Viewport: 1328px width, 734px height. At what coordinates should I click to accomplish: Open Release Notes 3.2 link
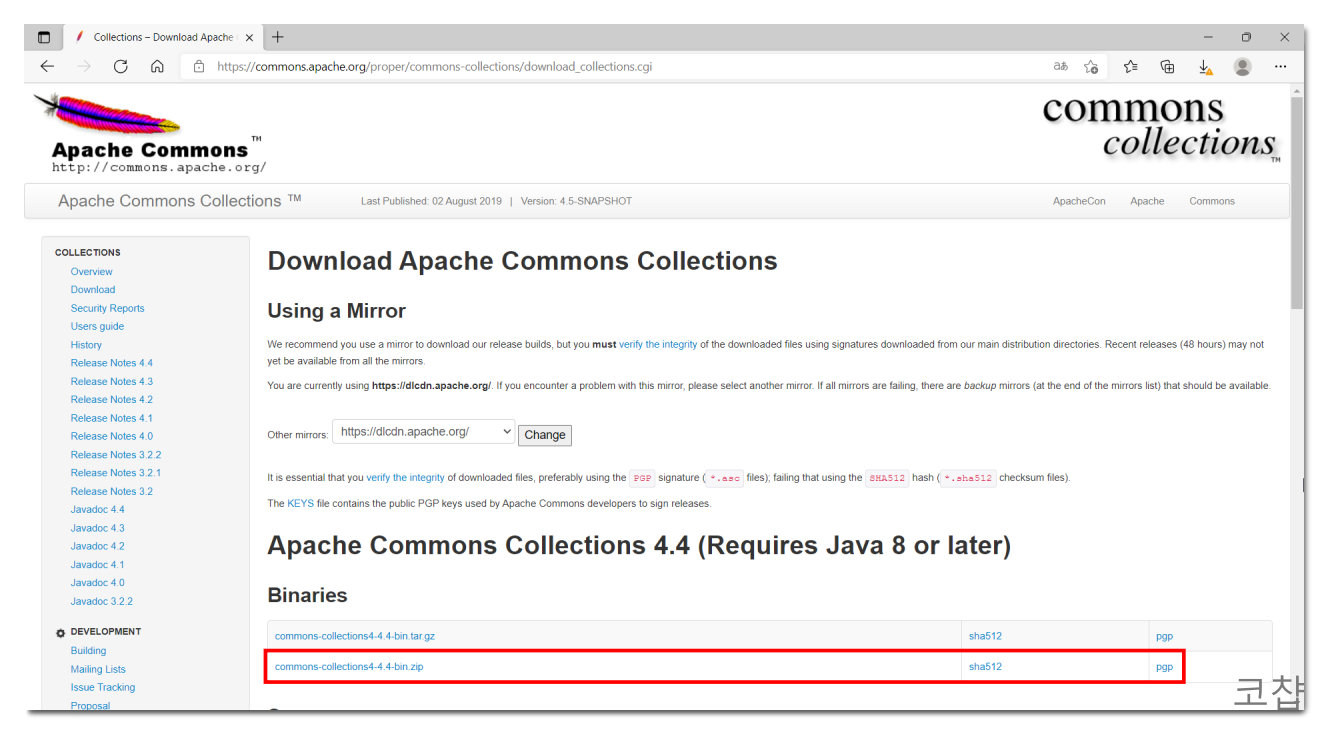[112, 491]
